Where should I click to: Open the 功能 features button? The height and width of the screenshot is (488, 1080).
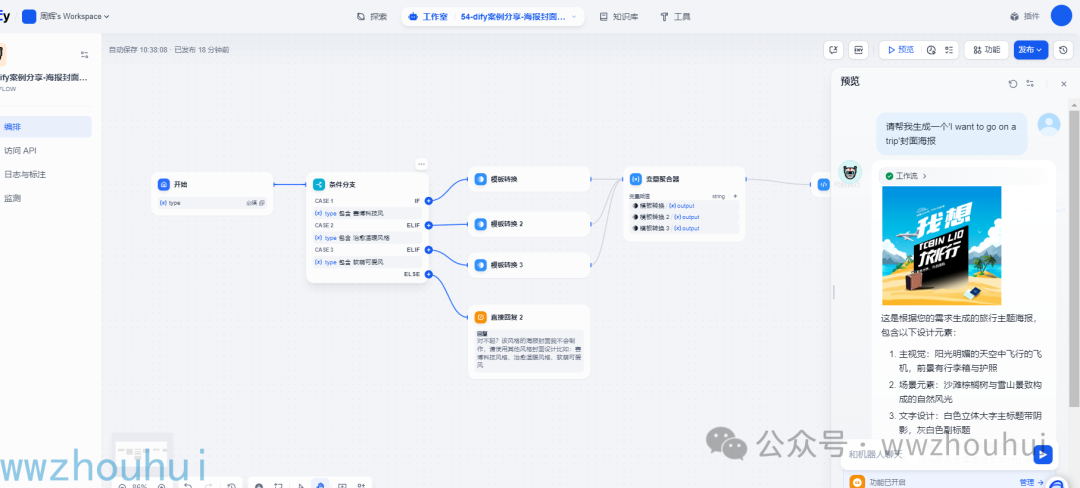[986, 50]
